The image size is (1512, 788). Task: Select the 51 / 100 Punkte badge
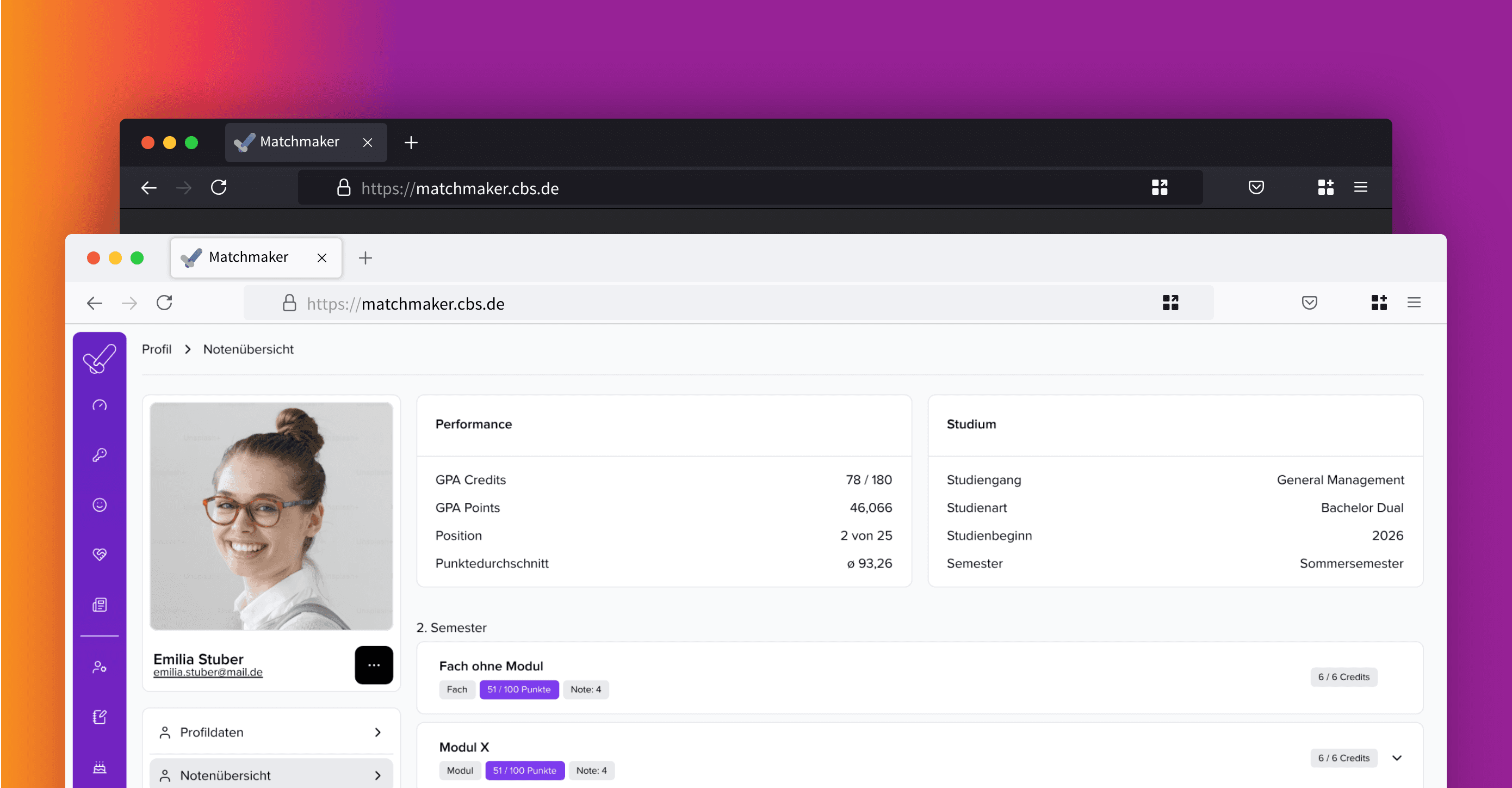[519, 689]
